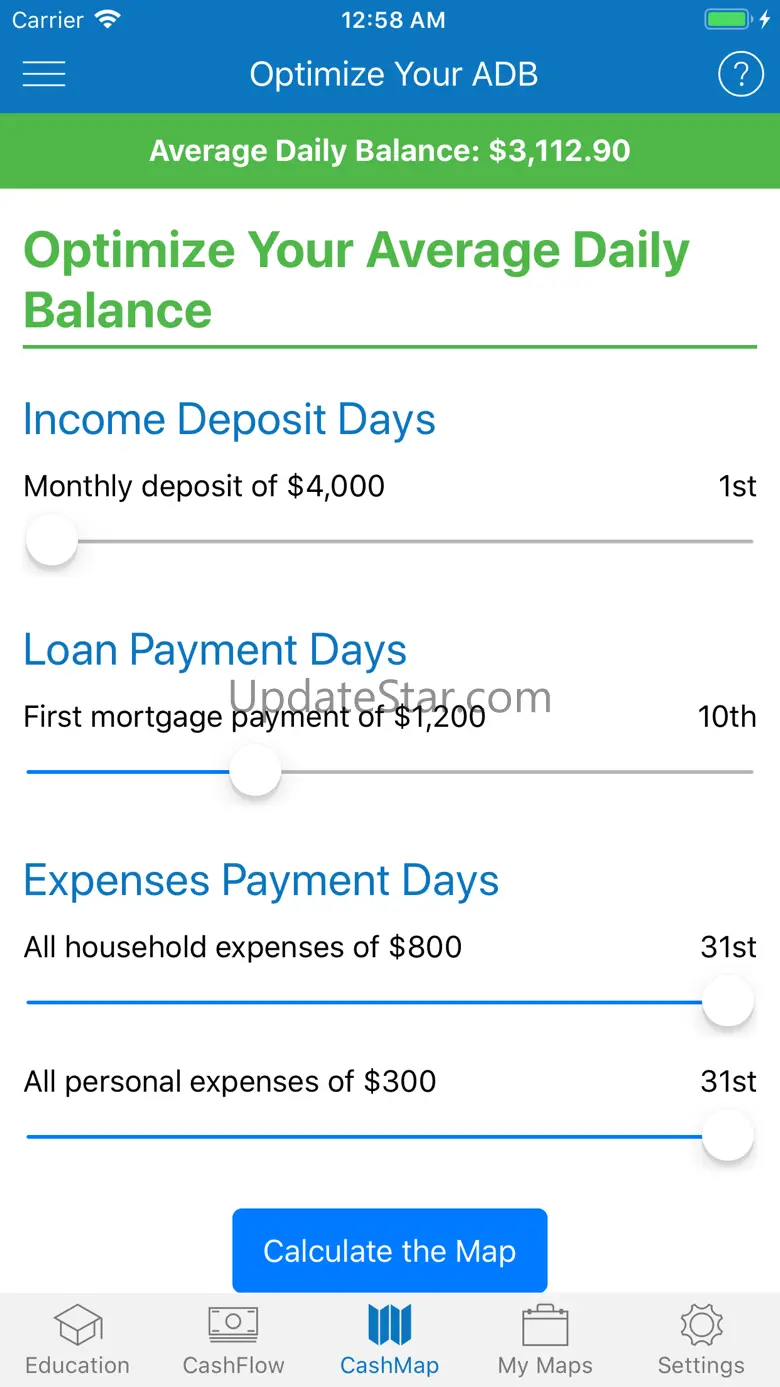Select the CashMap tab
Viewport: 780px width, 1387px height.
pos(389,1339)
